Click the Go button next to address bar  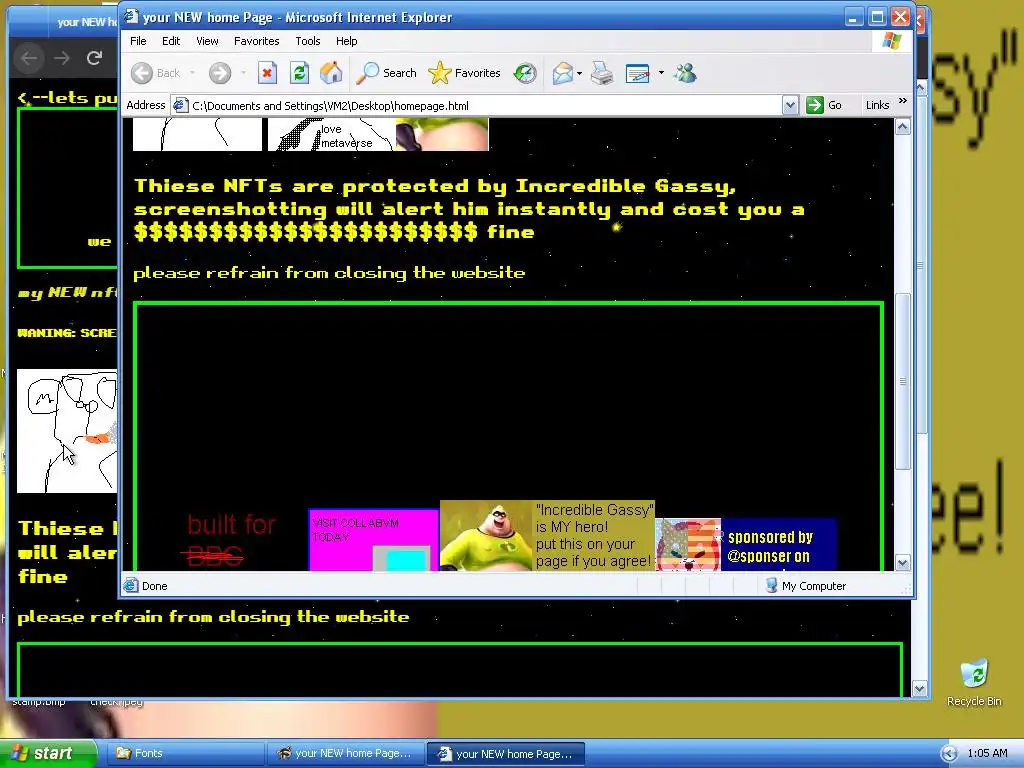point(824,105)
